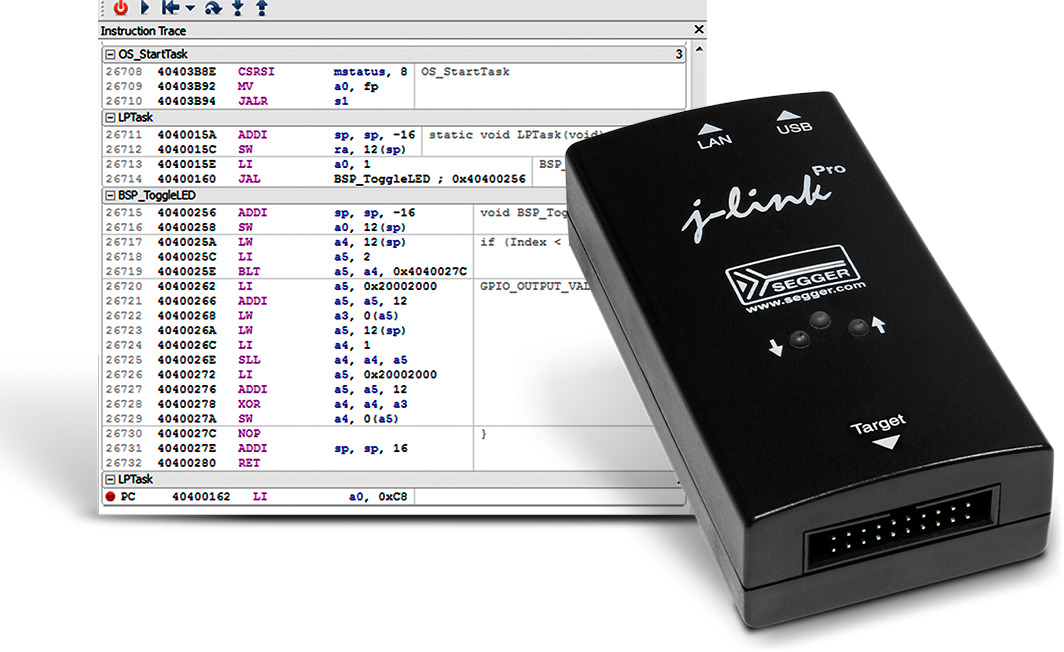The width and height of the screenshot is (1064, 652).
Task: Open the dropdown beside Step Back
Action: [190, 9]
